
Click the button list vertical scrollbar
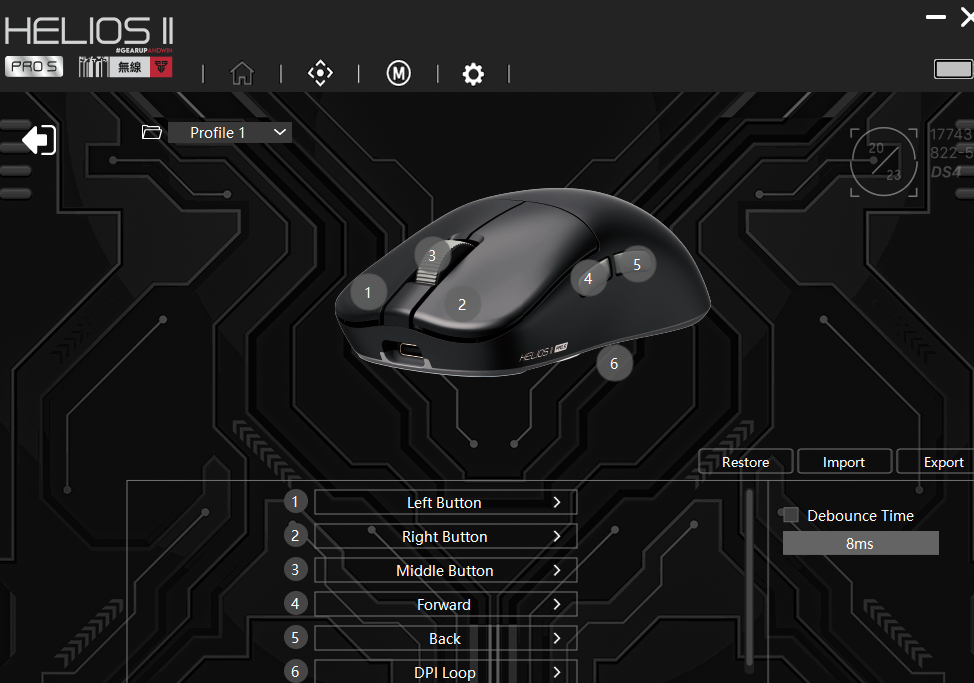(x=749, y=581)
